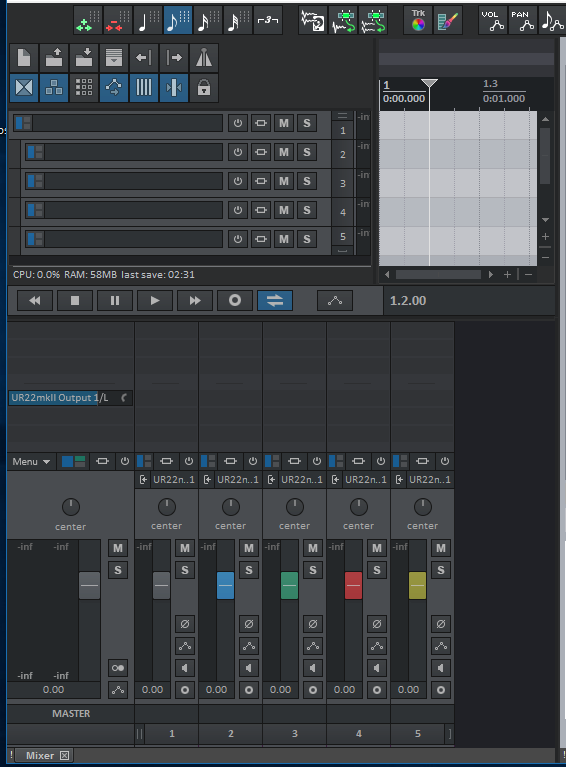Toggle triplet grid icon
The height and width of the screenshot is (767, 566).
(268, 21)
